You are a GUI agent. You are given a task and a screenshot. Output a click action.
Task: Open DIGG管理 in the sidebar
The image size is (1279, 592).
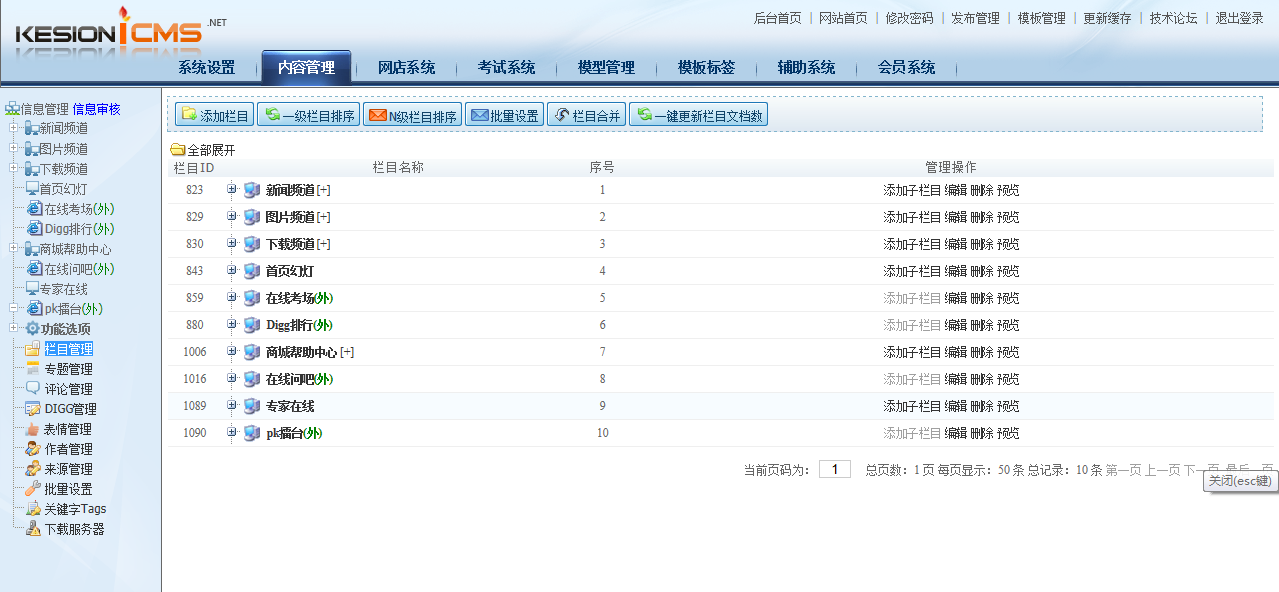[70, 409]
